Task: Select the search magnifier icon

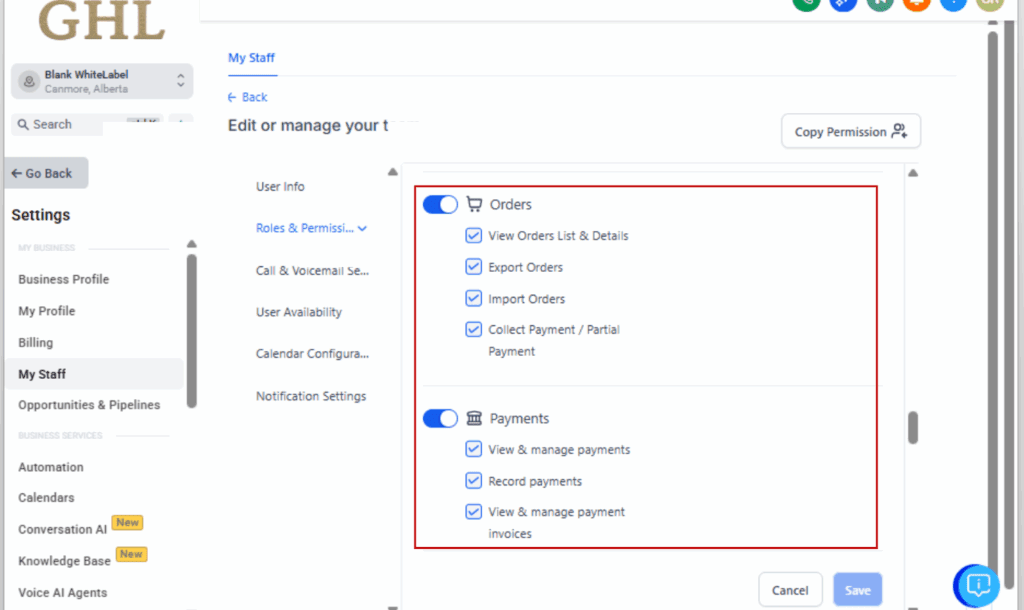Action: tap(24, 124)
